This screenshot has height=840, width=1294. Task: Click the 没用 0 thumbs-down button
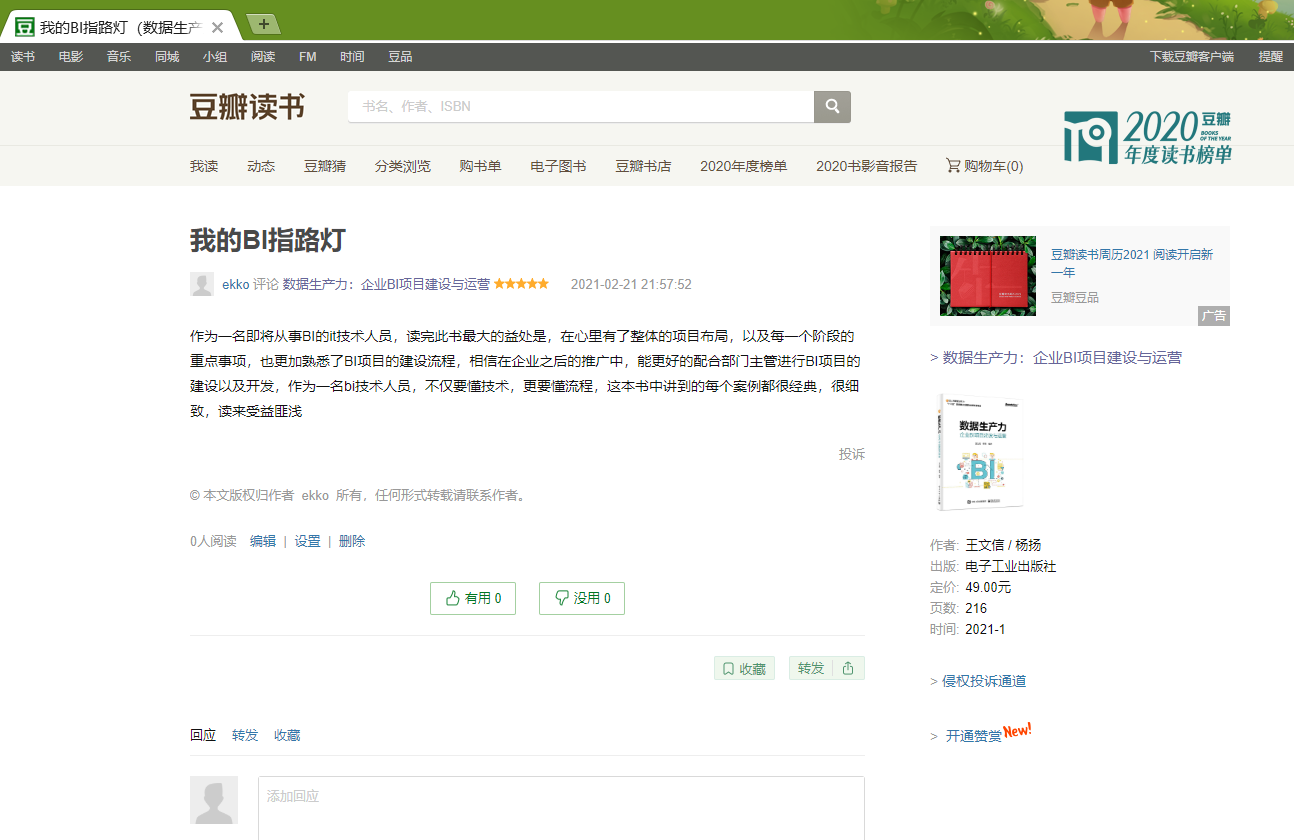pos(582,598)
